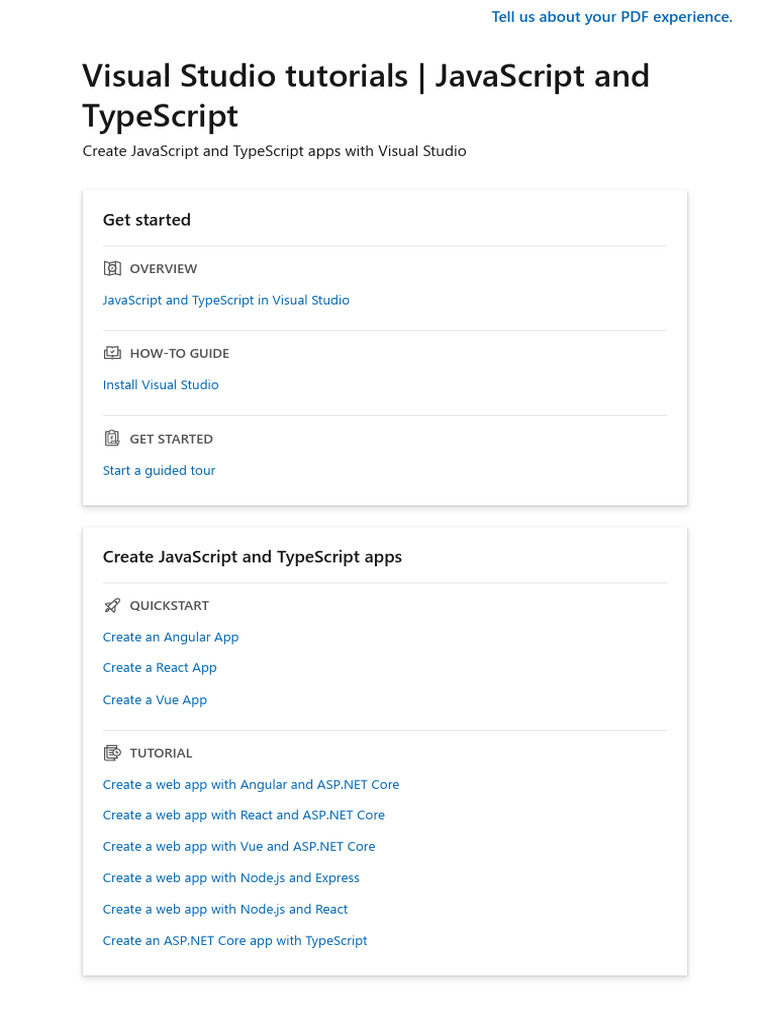Click the Get Started clipboard icon
The height and width of the screenshot is (1024, 768).
[112, 438]
